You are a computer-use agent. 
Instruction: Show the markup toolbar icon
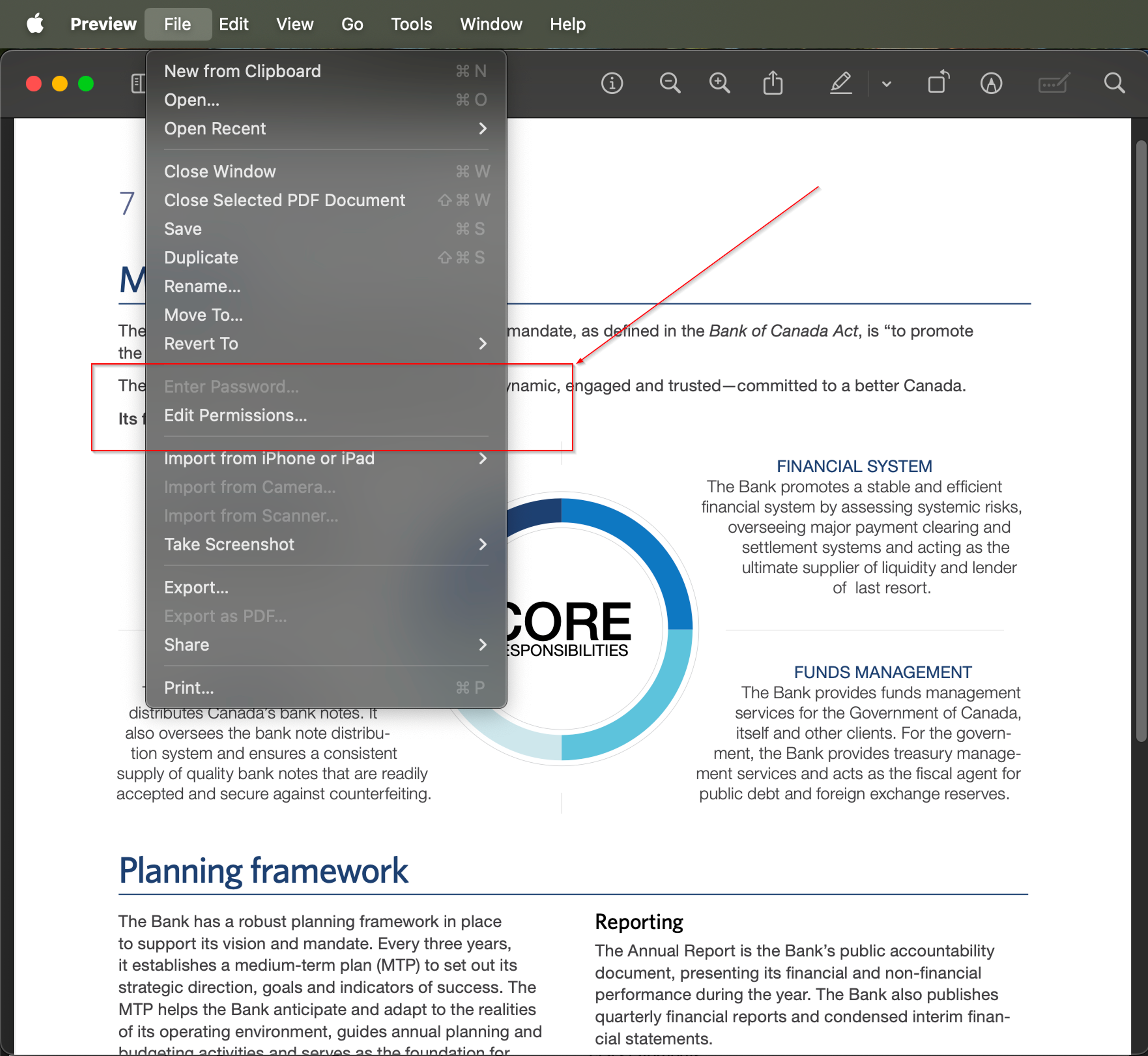[x=991, y=83]
